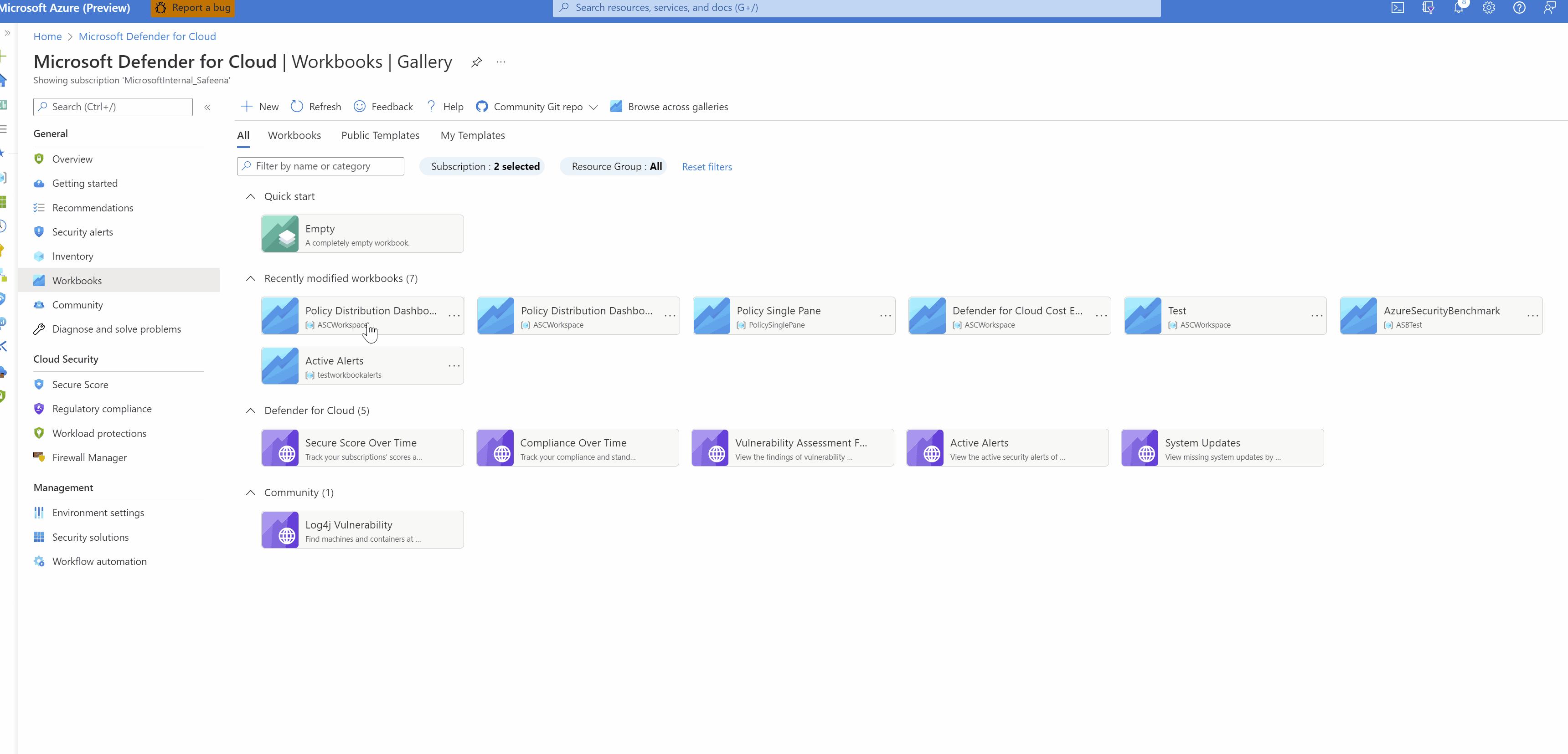Pin the Workbooks Gallery page
This screenshot has width=1568, height=754.
click(477, 62)
